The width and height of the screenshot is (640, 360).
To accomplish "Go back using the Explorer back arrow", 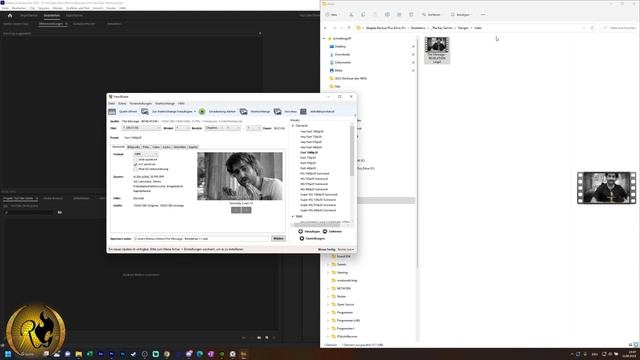I will [325, 28].
